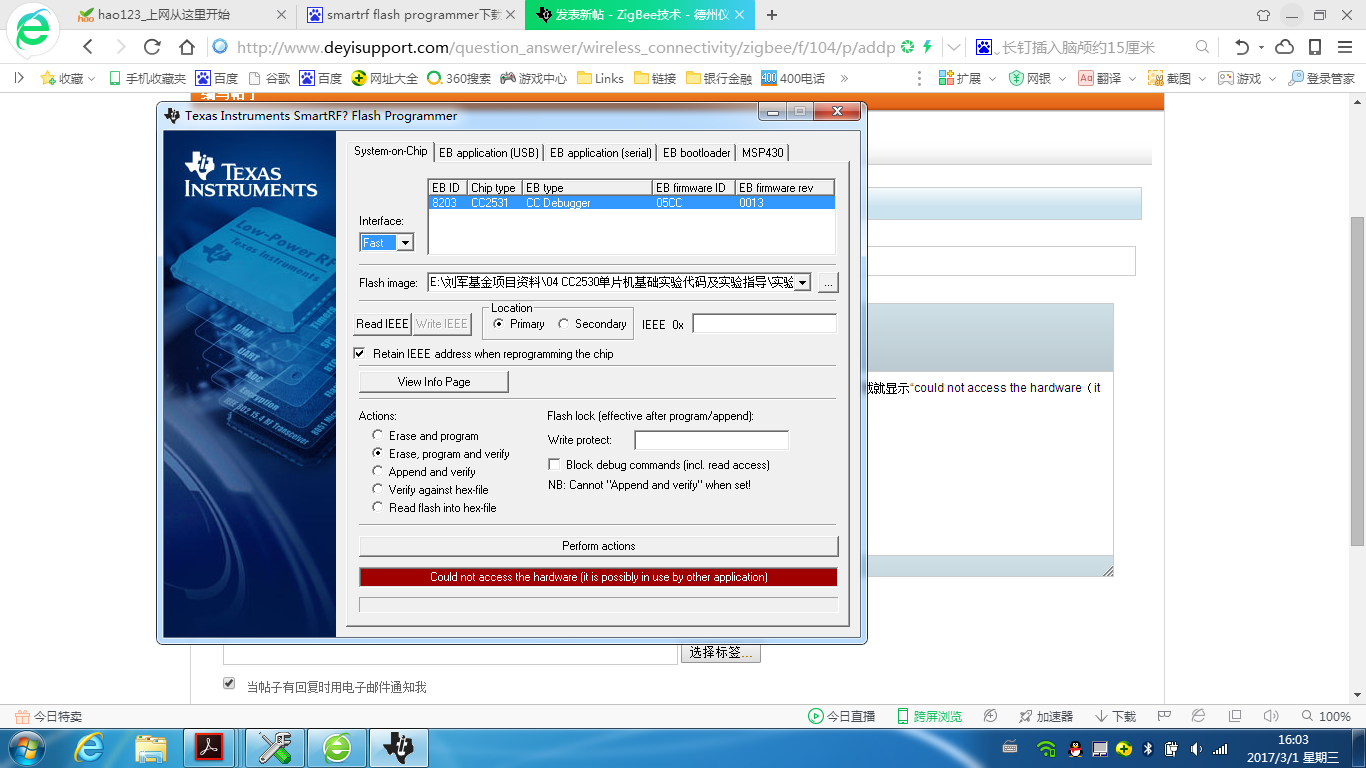Switch to the System-on-Chip tab

point(391,151)
